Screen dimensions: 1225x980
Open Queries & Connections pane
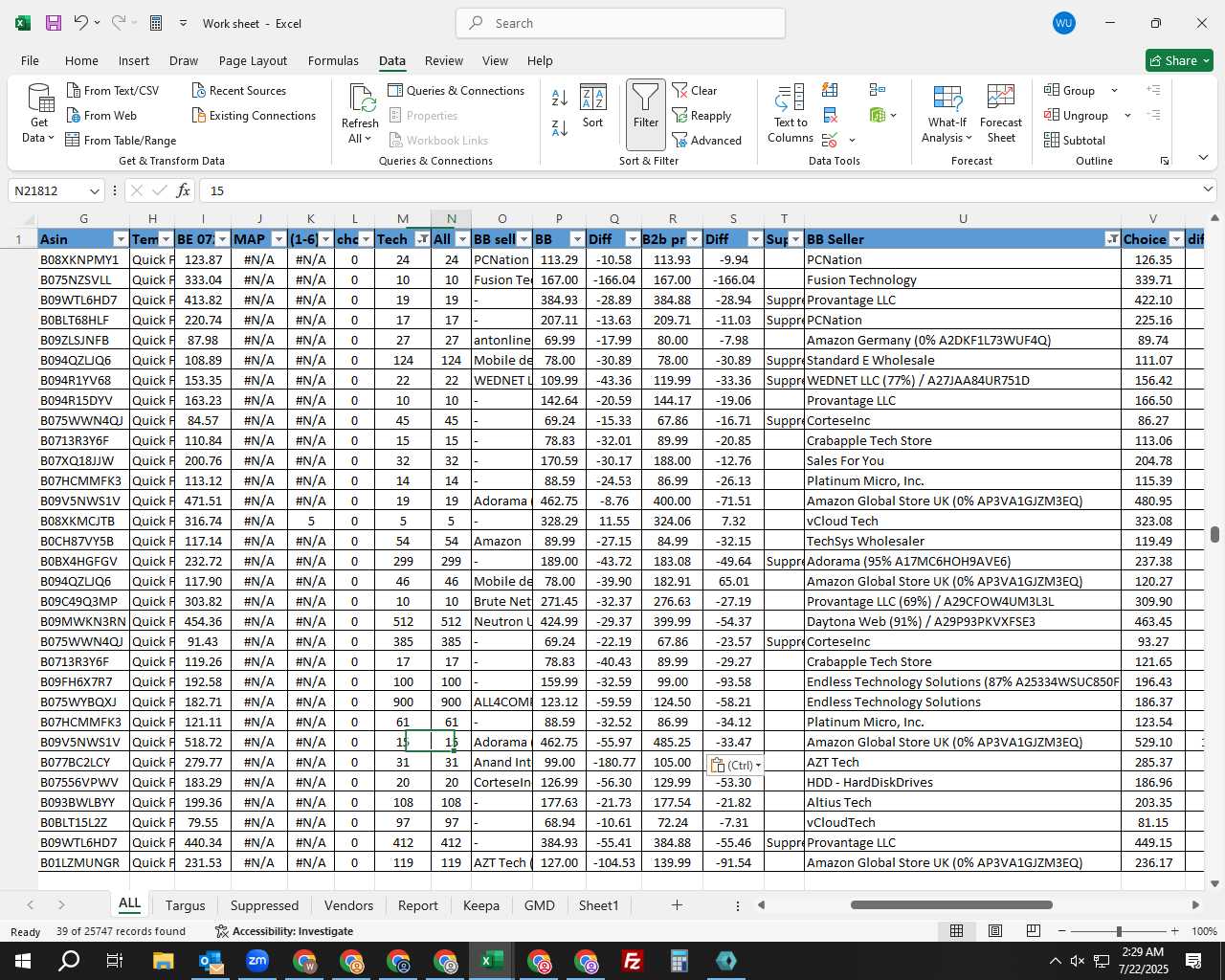(457, 90)
